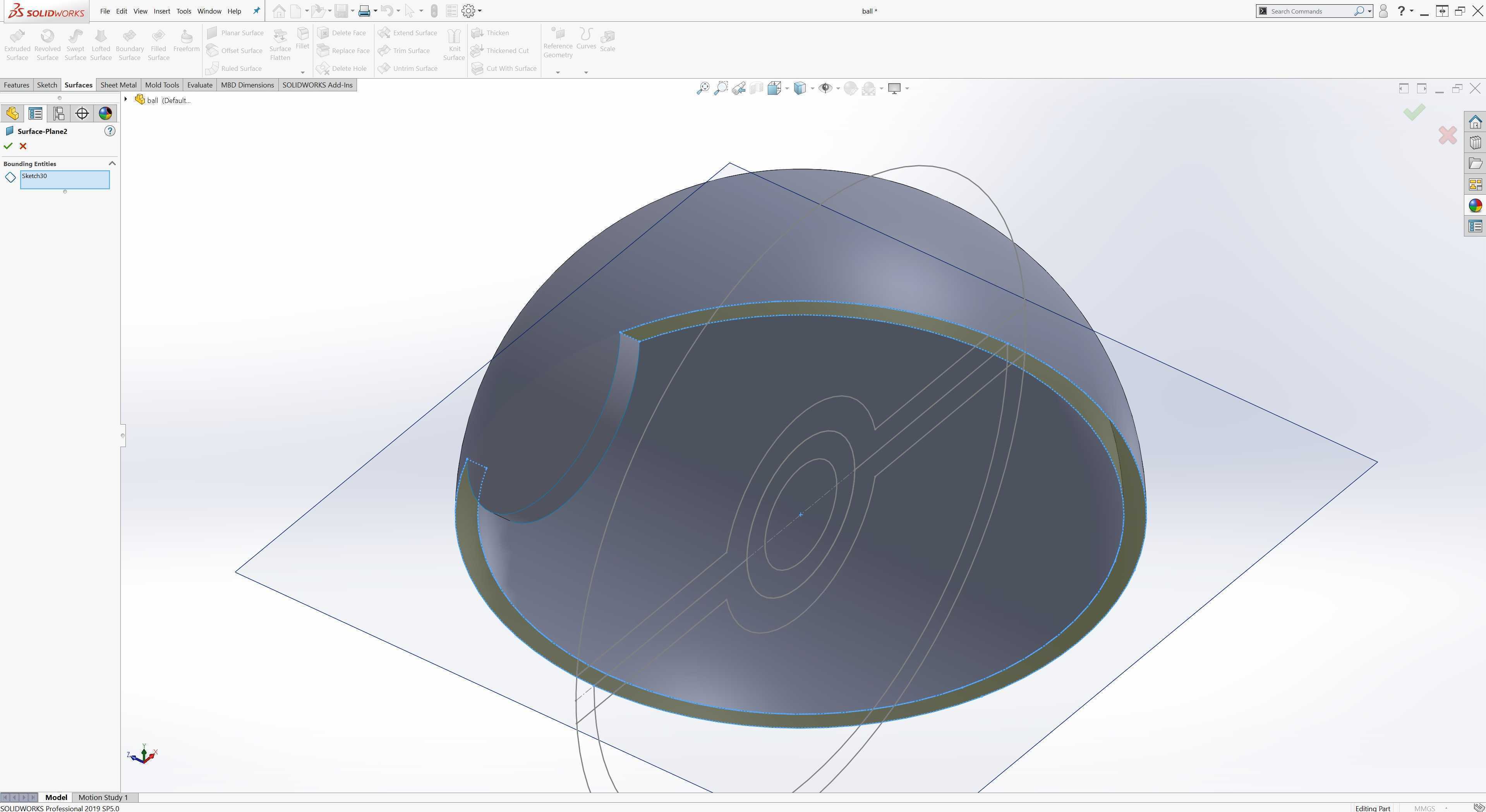Switch to the Sheet Metal tab
The height and width of the screenshot is (812, 1486).
pyautogui.click(x=118, y=85)
